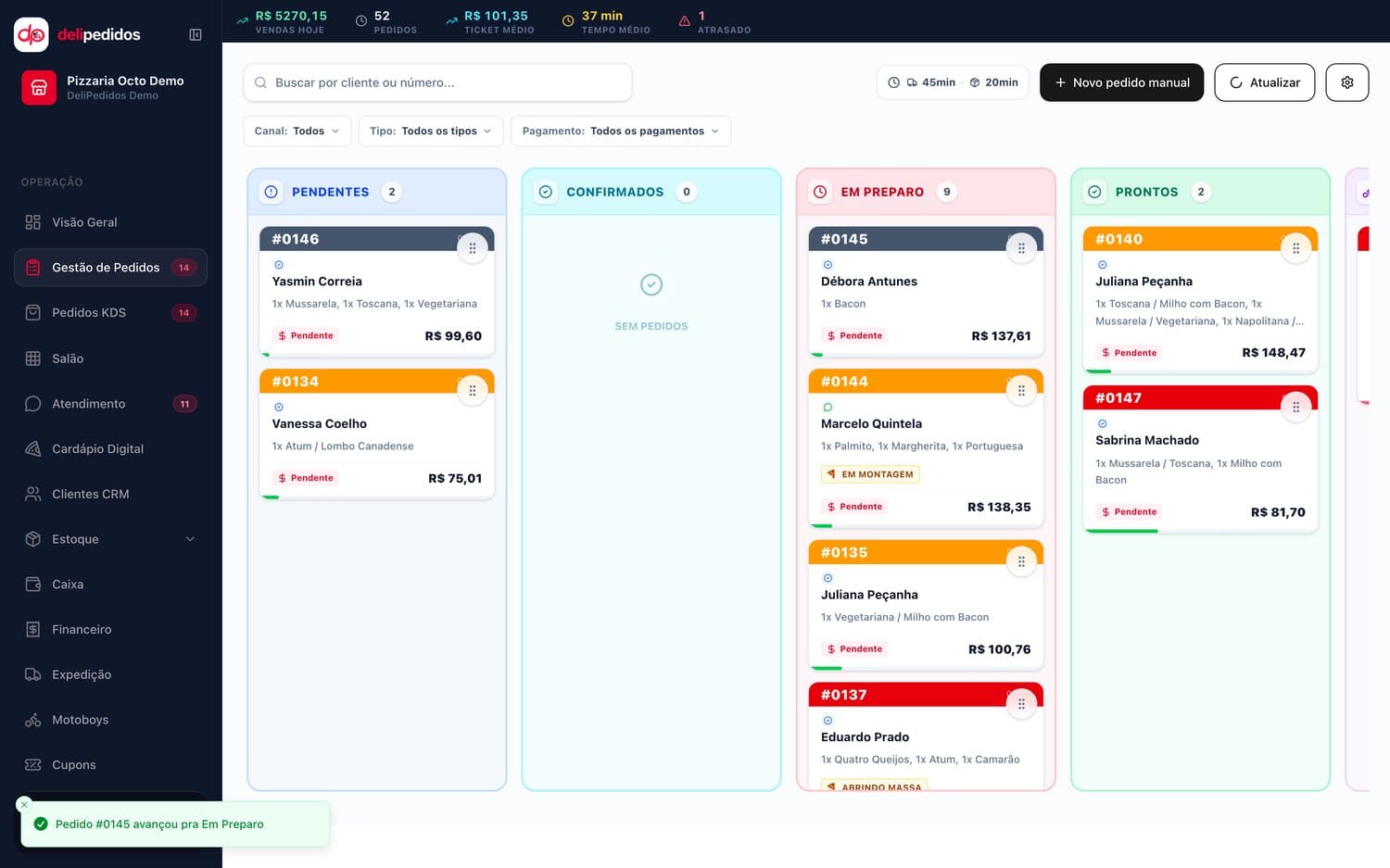Click the DeliPedidos logo icon
This screenshot has width=1390, height=868.
[32, 34]
